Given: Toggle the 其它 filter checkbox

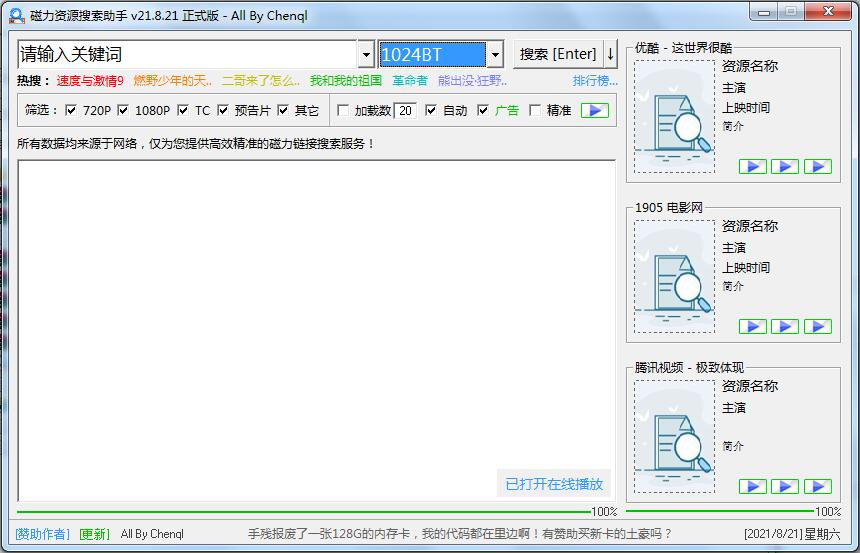Looking at the screenshot, I should pyautogui.click(x=282, y=110).
